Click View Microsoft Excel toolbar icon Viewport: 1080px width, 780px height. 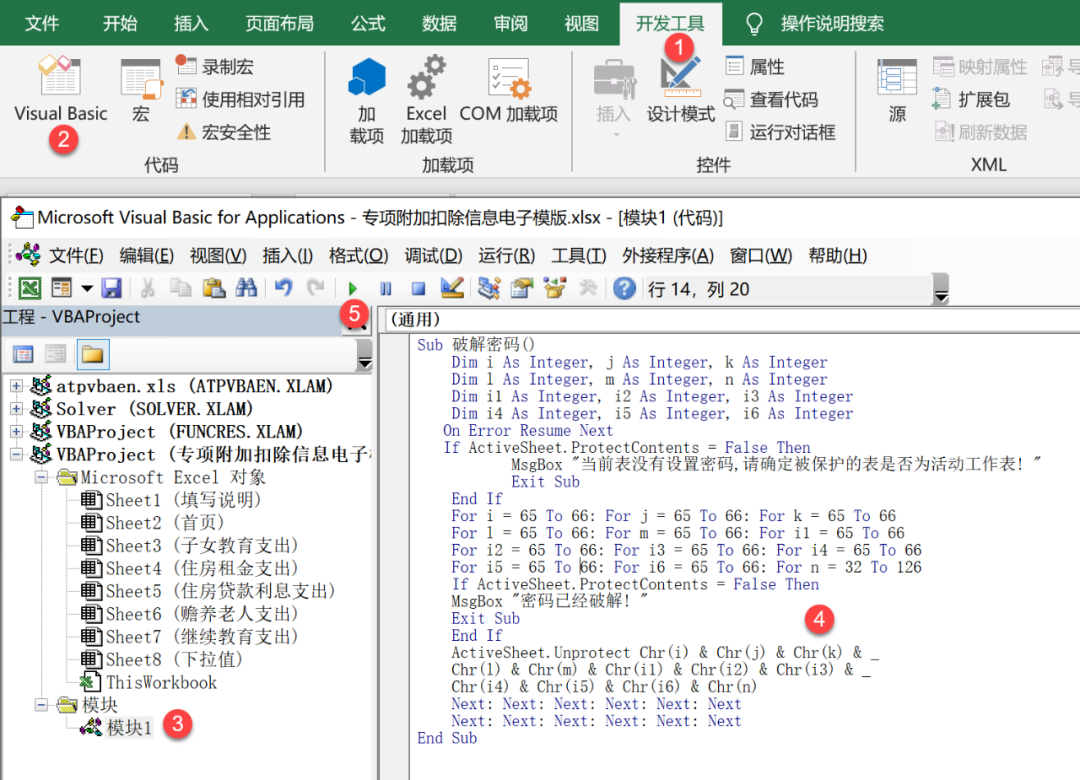coord(30,288)
